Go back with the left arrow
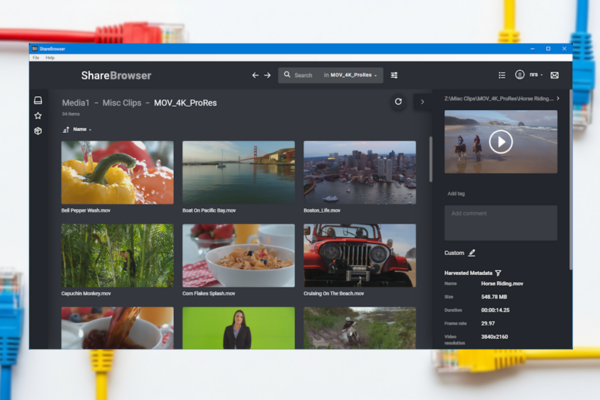 (255, 75)
